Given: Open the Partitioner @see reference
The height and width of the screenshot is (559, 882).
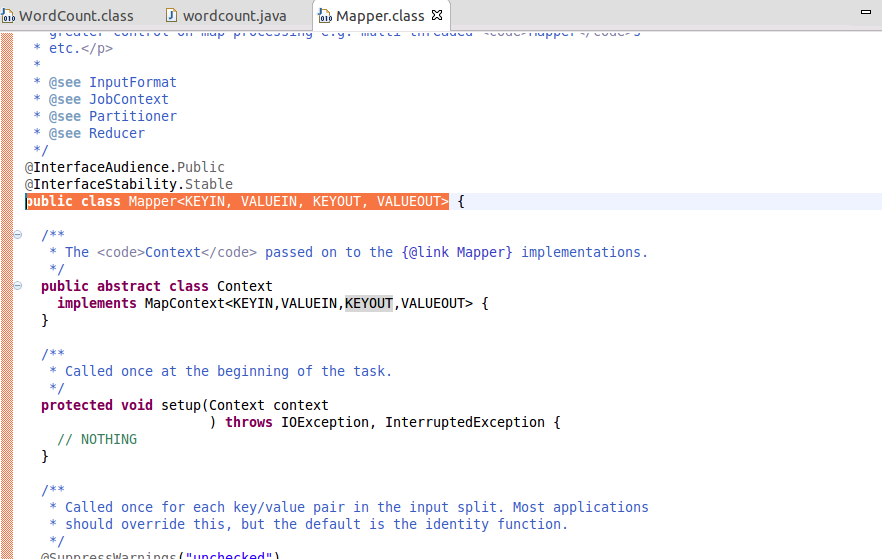Looking at the screenshot, I should [133, 116].
